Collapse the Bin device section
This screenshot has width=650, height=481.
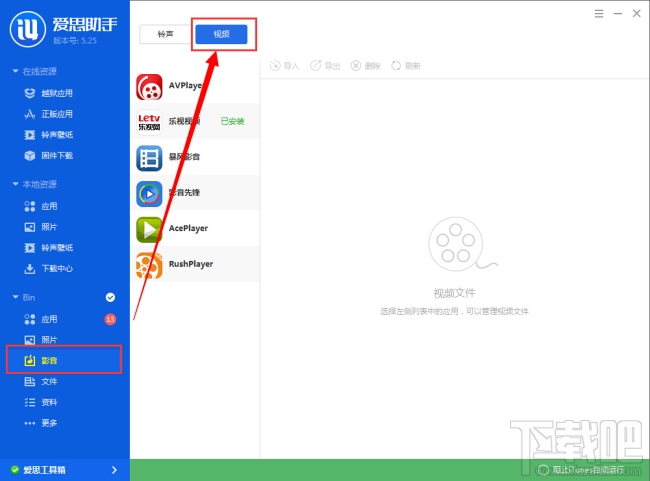tap(15, 297)
